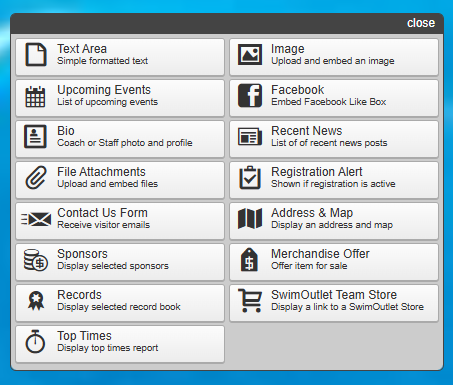Image resolution: width=453 pixels, height=385 pixels.
Task: Select the Text Area title
Action: tap(82, 49)
